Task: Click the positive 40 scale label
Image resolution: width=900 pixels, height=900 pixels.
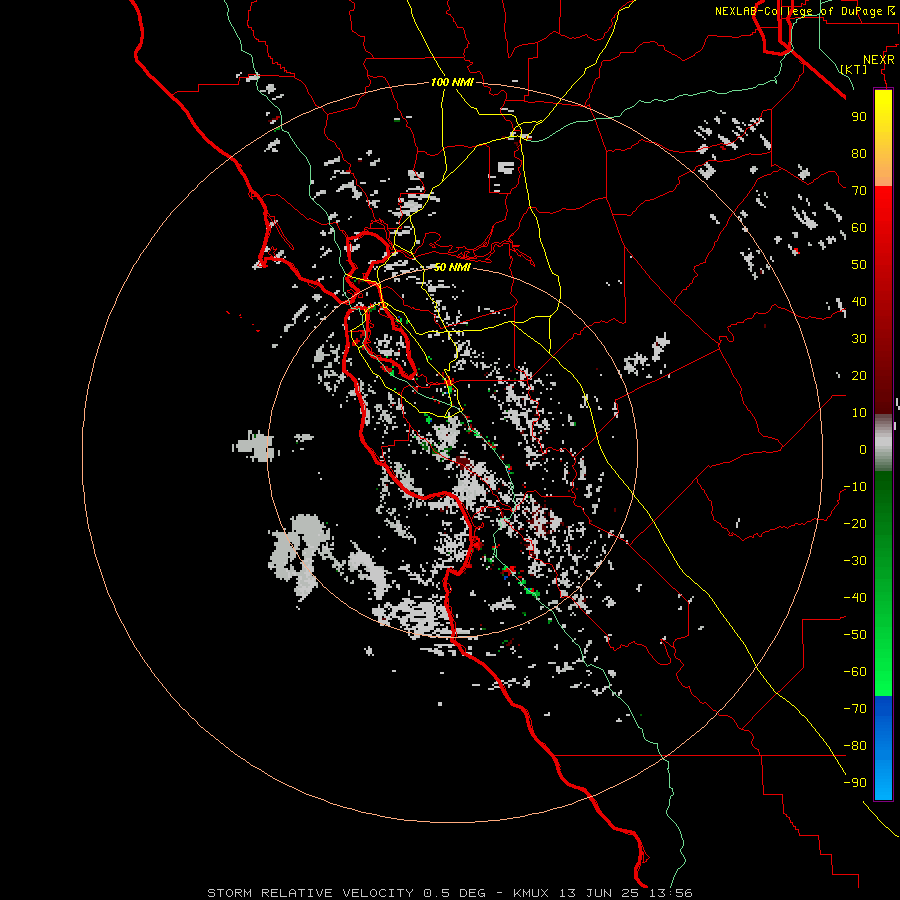Action: point(859,301)
